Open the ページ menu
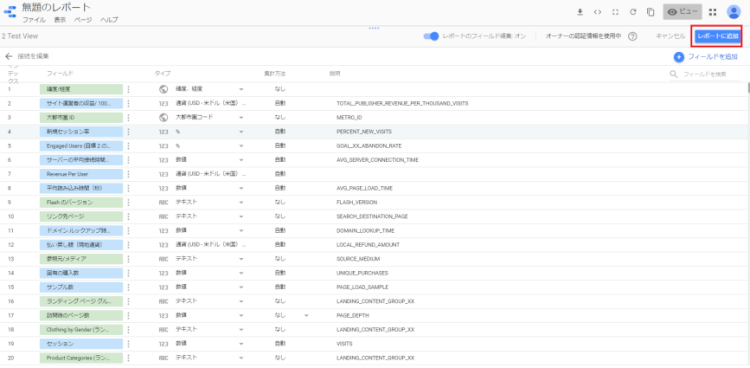 (x=83, y=20)
